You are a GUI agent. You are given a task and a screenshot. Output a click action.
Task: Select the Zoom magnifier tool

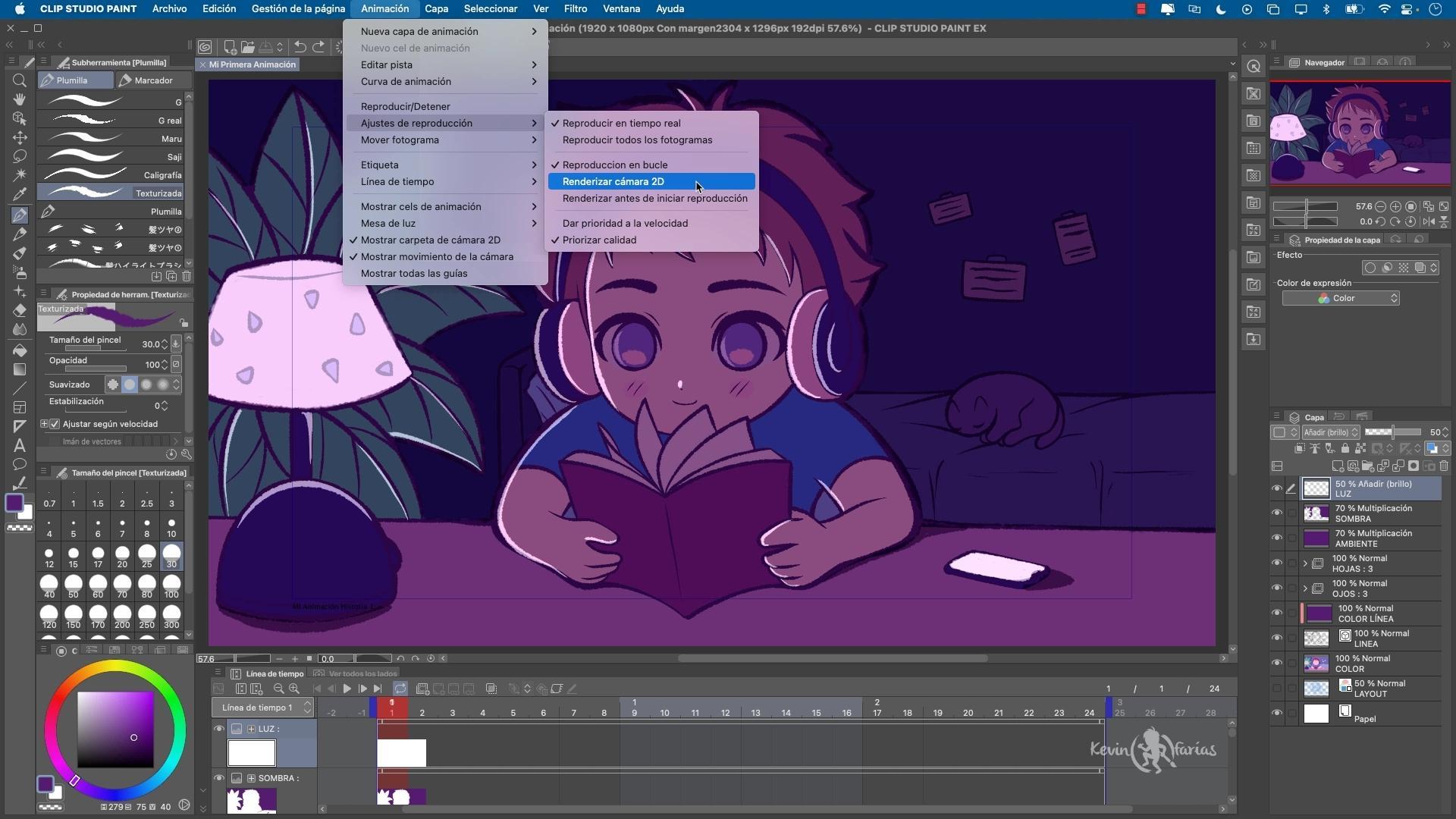[x=20, y=80]
